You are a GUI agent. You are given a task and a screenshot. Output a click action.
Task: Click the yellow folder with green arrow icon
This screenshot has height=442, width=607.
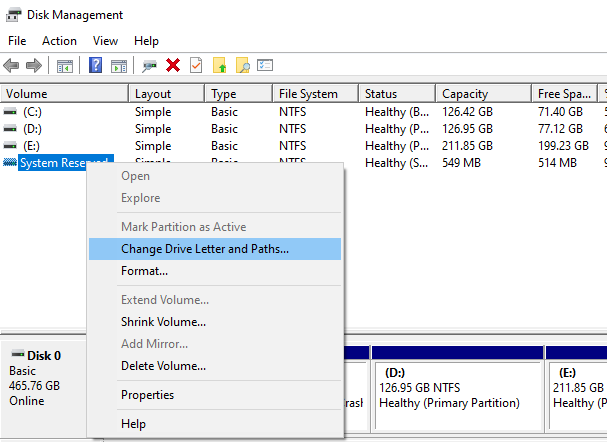[x=220, y=66]
